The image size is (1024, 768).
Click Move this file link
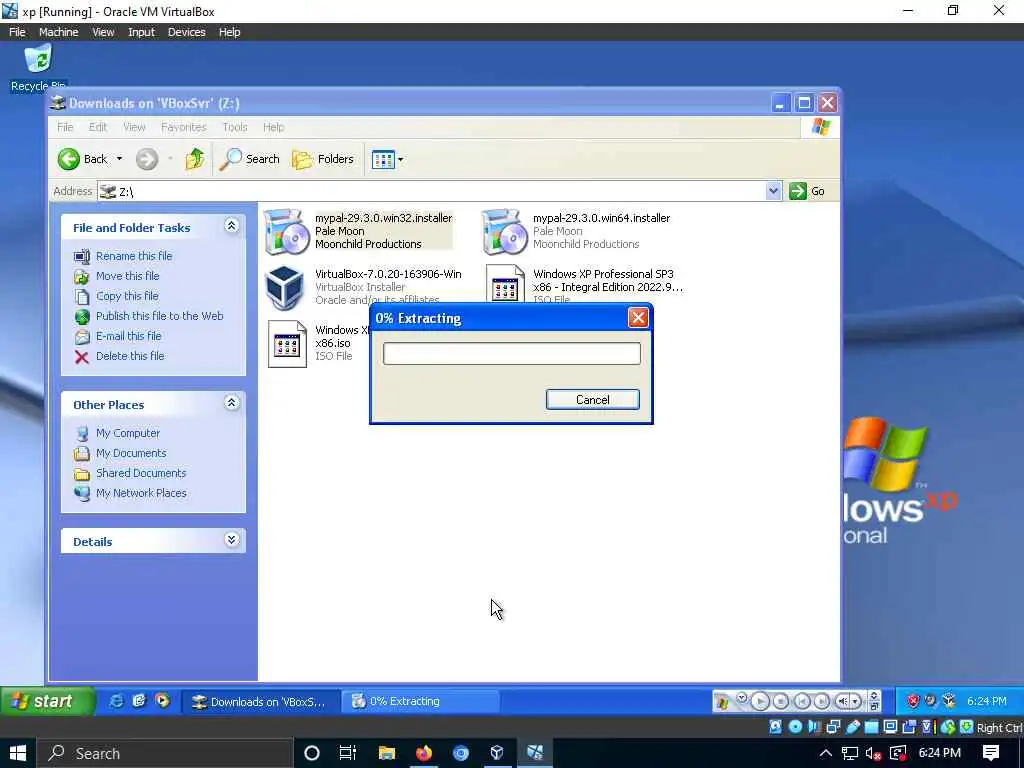click(127, 276)
